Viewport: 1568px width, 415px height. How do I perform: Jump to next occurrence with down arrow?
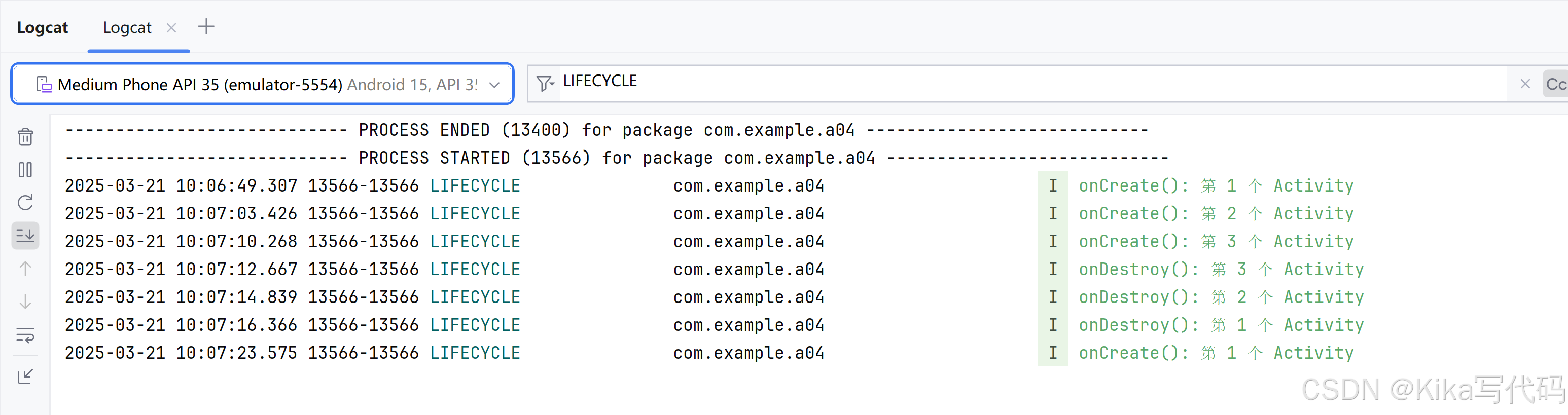coord(25,301)
